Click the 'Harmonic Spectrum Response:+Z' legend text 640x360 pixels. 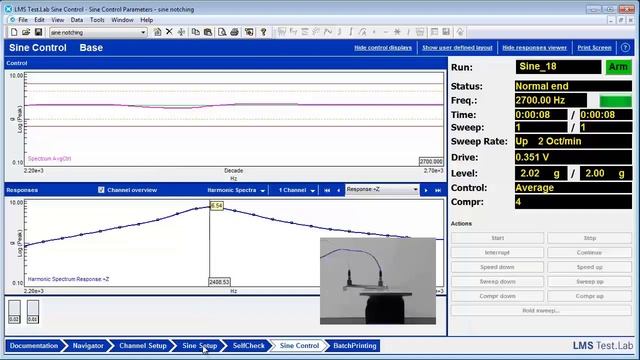pos(68,279)
